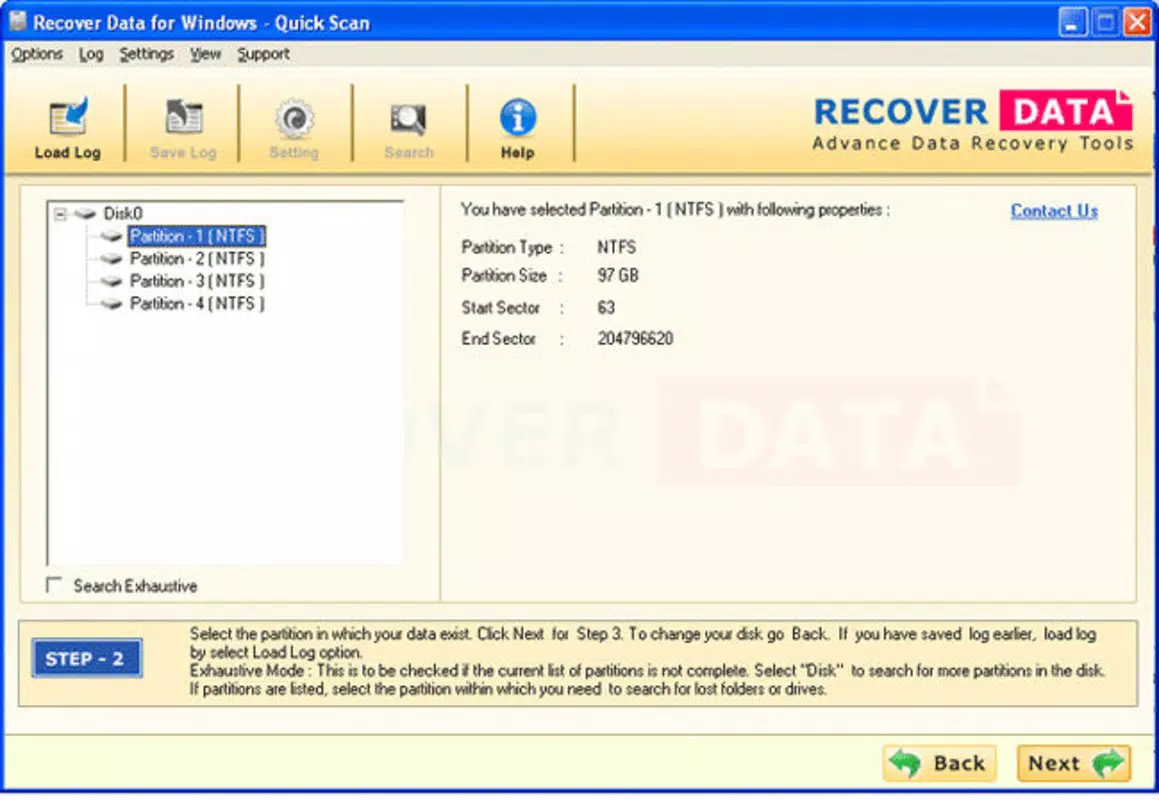Click drive icon beside Partition - 3

click(111, 281)
